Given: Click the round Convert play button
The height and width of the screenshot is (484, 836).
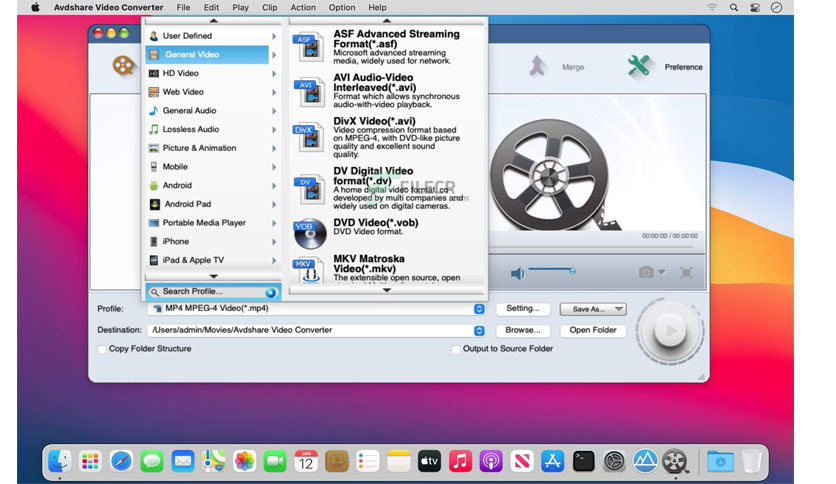Looking at the screenshot, I should tap(670, 331).
